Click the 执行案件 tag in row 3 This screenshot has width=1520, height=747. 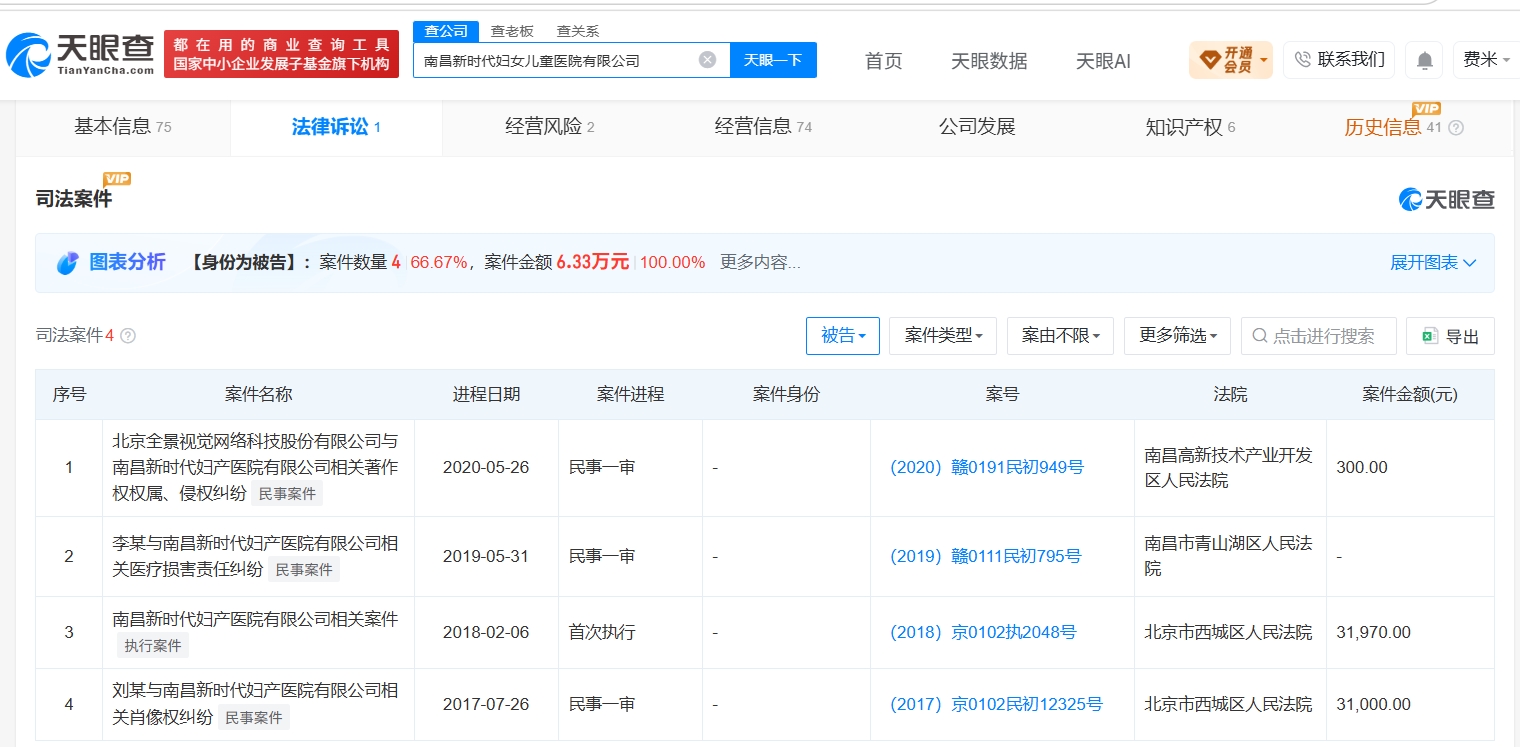click(153, 646)
